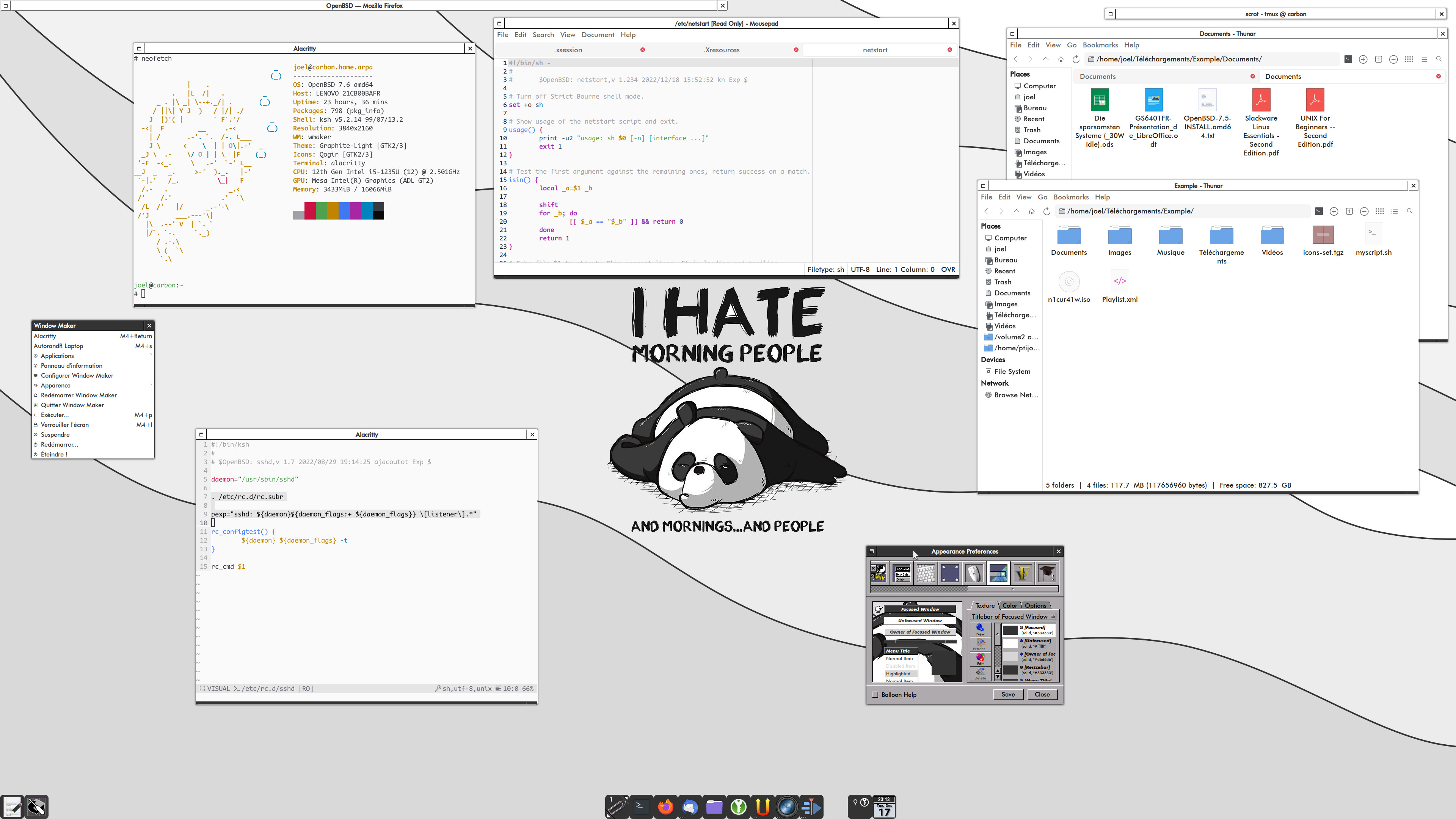
Task: Open the Search menu in Mousepad
Action: (543, 35)
